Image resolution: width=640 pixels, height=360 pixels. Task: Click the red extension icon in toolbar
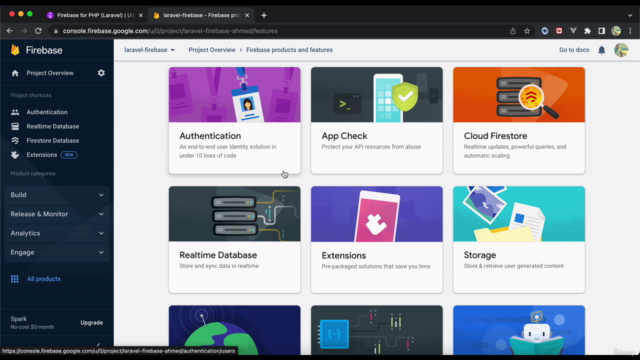tap(559, 31)
